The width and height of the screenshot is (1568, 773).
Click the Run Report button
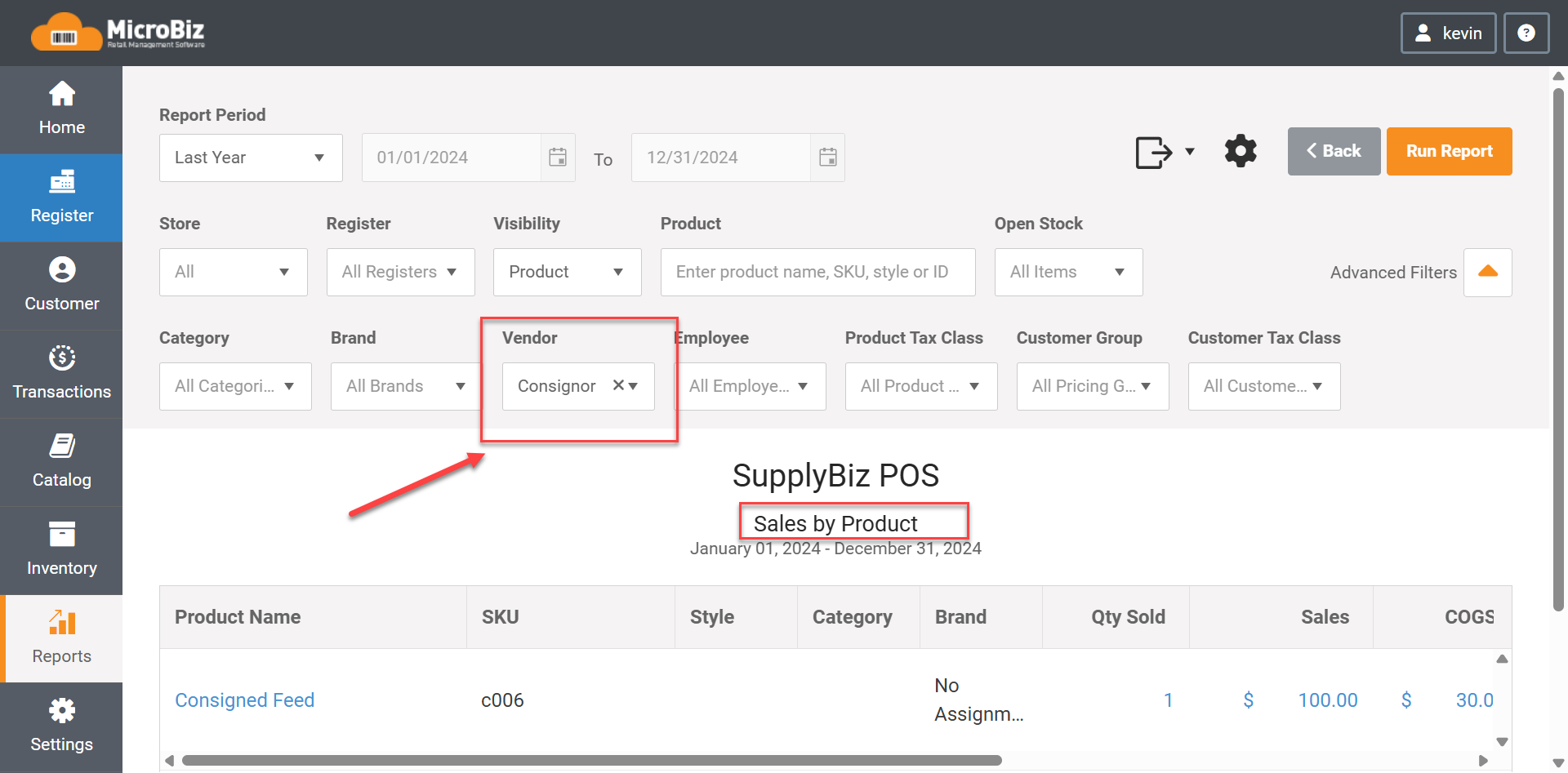(1449, 151)
